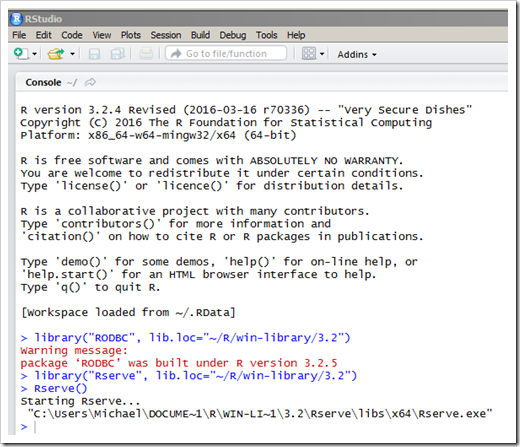Screen dimensions: 520x447
Task: Open the View menu
Action: click(102, 35)
